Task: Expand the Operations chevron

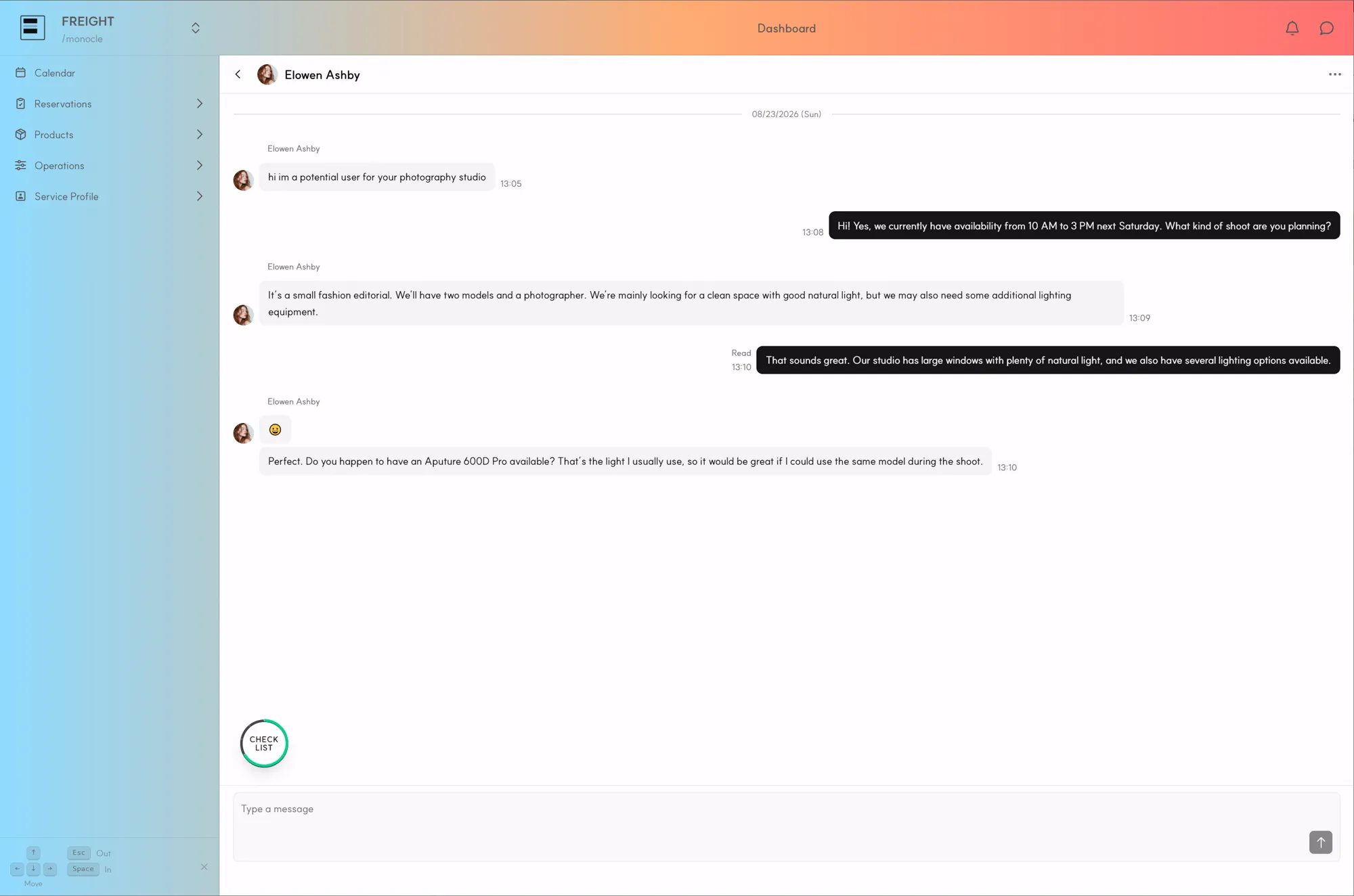Action: pyautogui.click(x=200, y=165)
